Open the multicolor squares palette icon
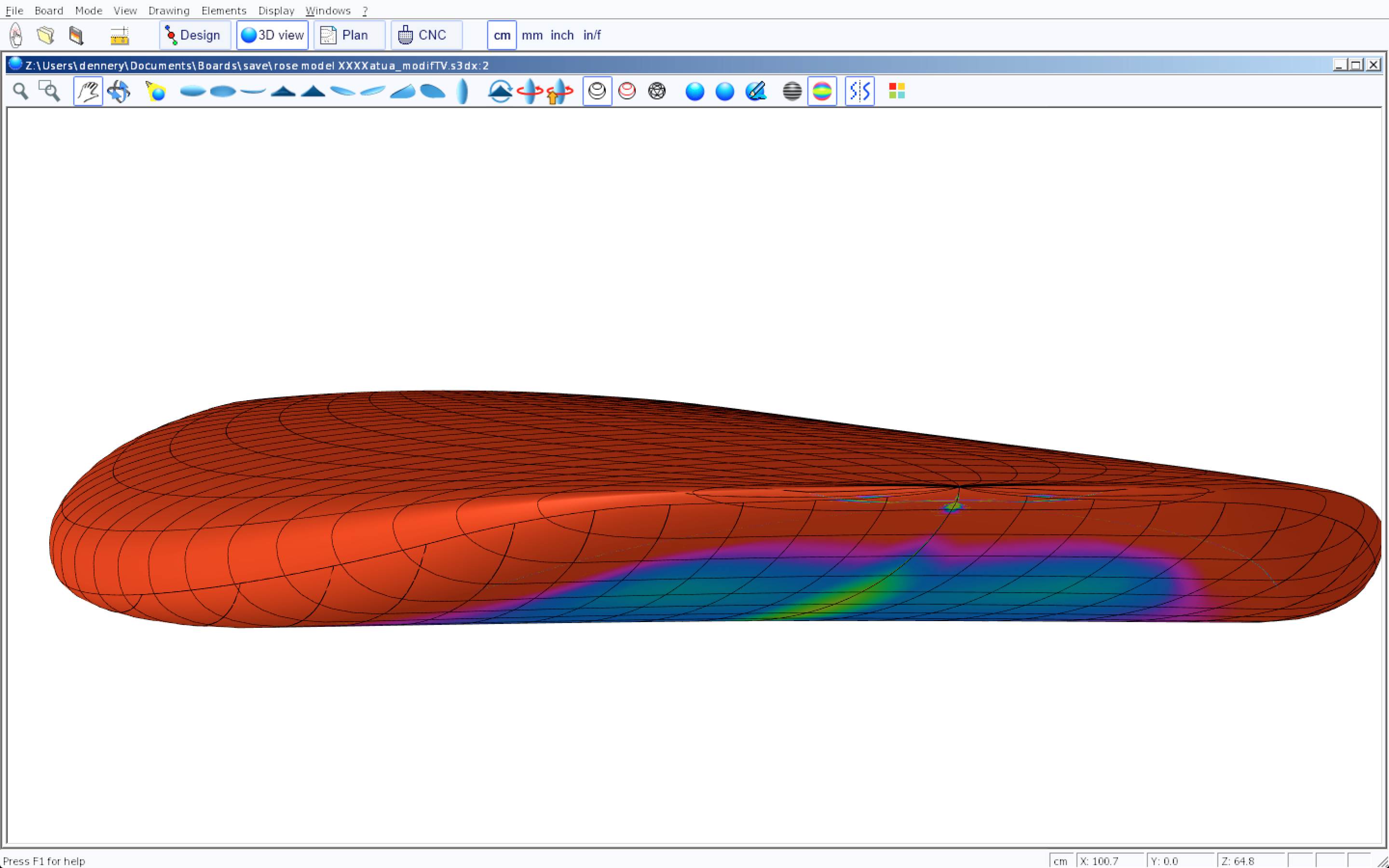The image size is (1389, 868). point(897,91)
